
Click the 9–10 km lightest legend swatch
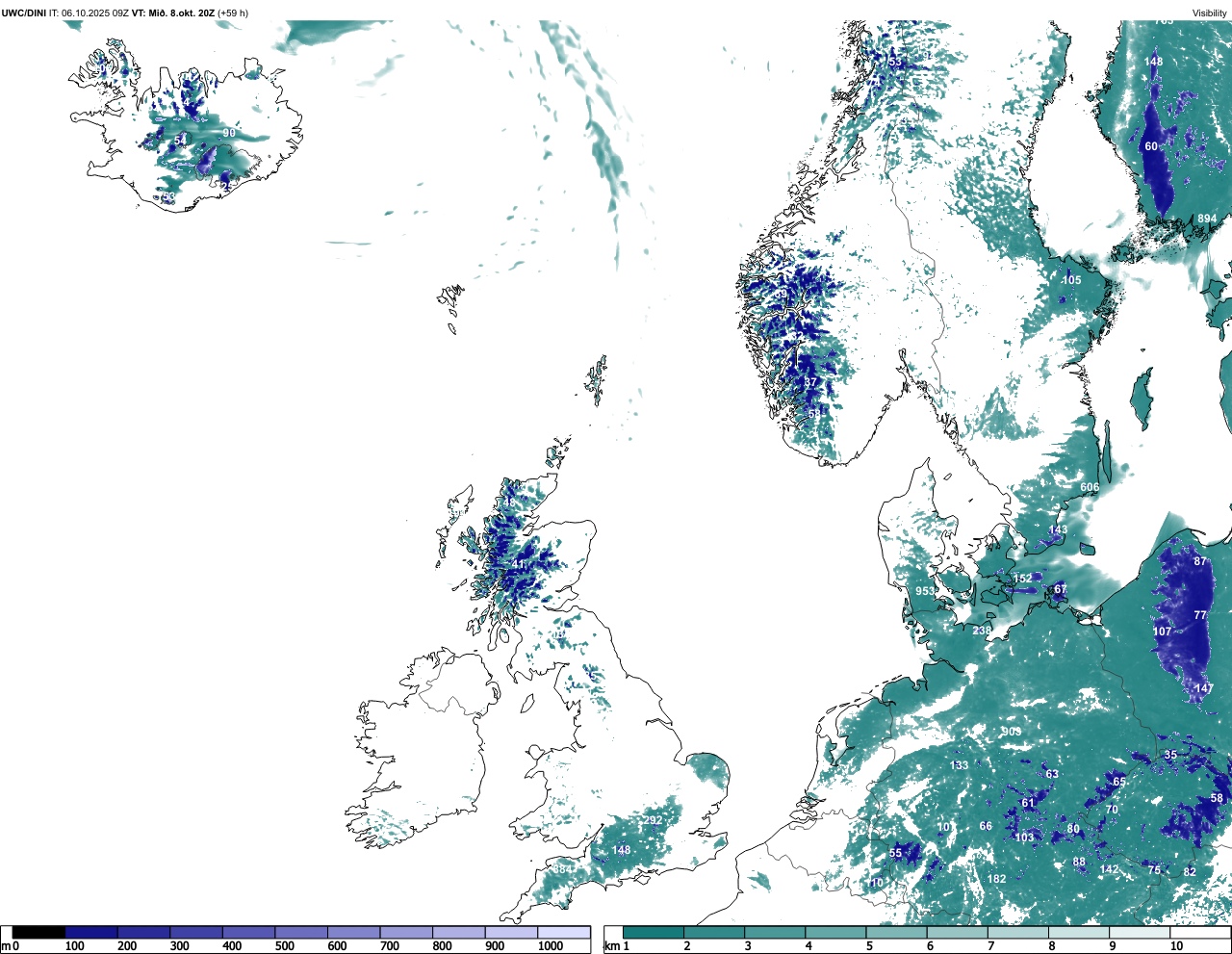coord(1141,932)
